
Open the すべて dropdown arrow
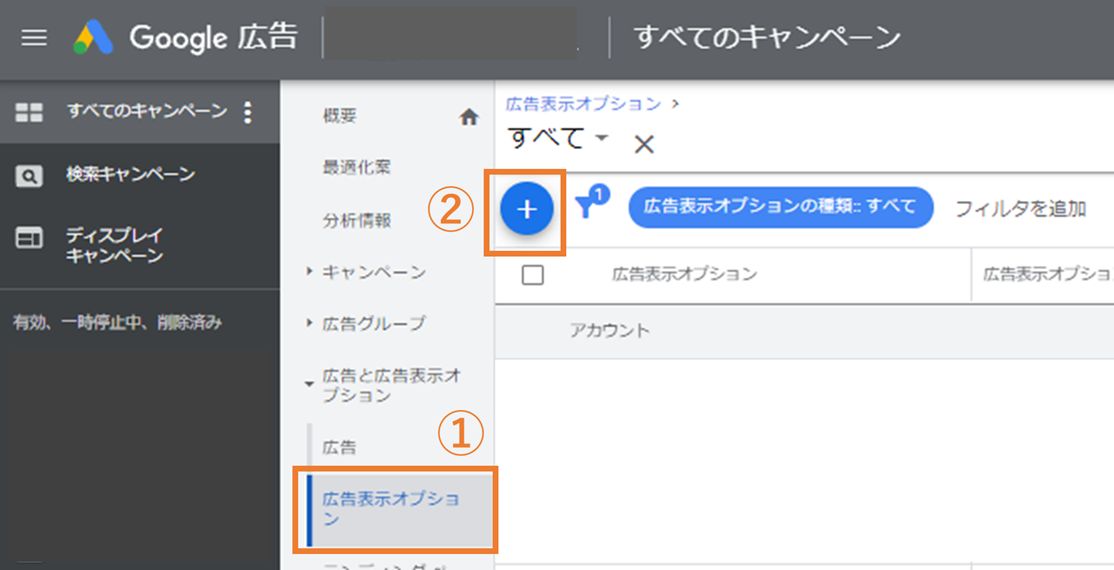coord(601,138)
